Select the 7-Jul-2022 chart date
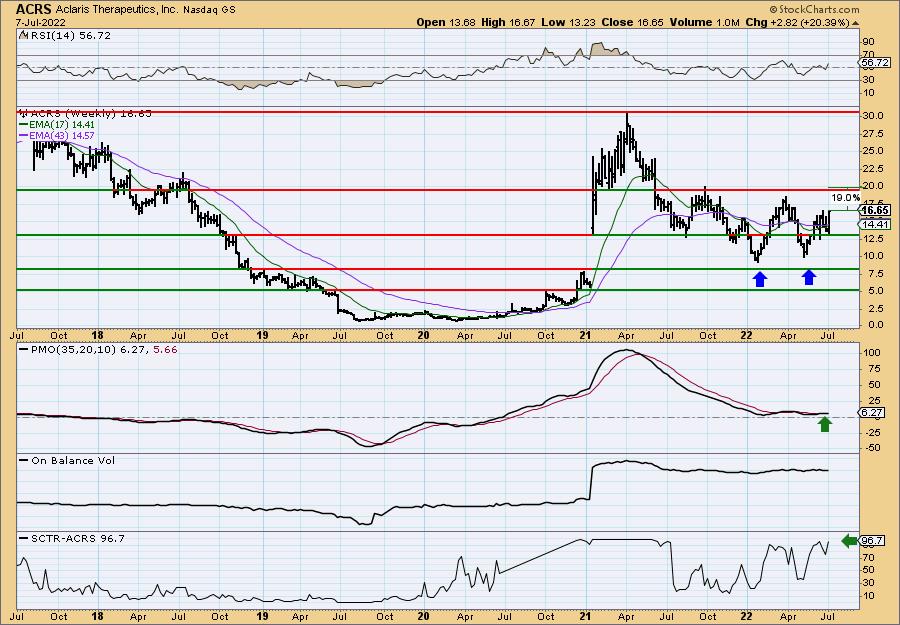Viewport: 900px width, 625px height. tap(41, 23)
